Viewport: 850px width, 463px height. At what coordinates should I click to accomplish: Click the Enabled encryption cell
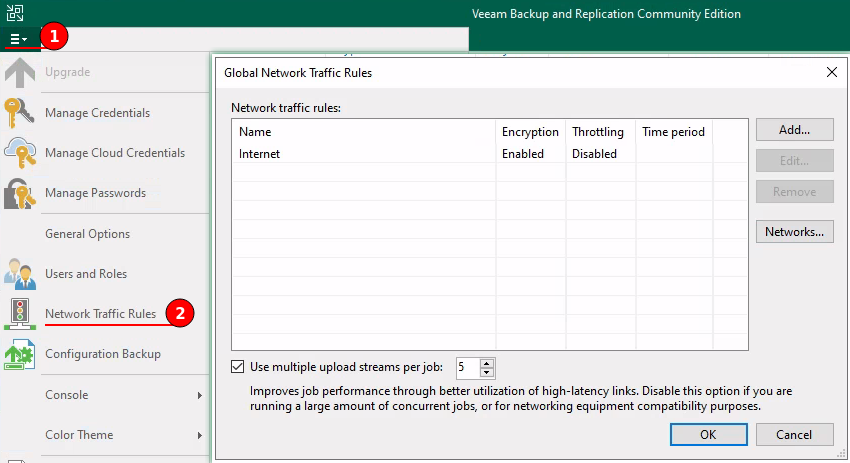(523, 154)
